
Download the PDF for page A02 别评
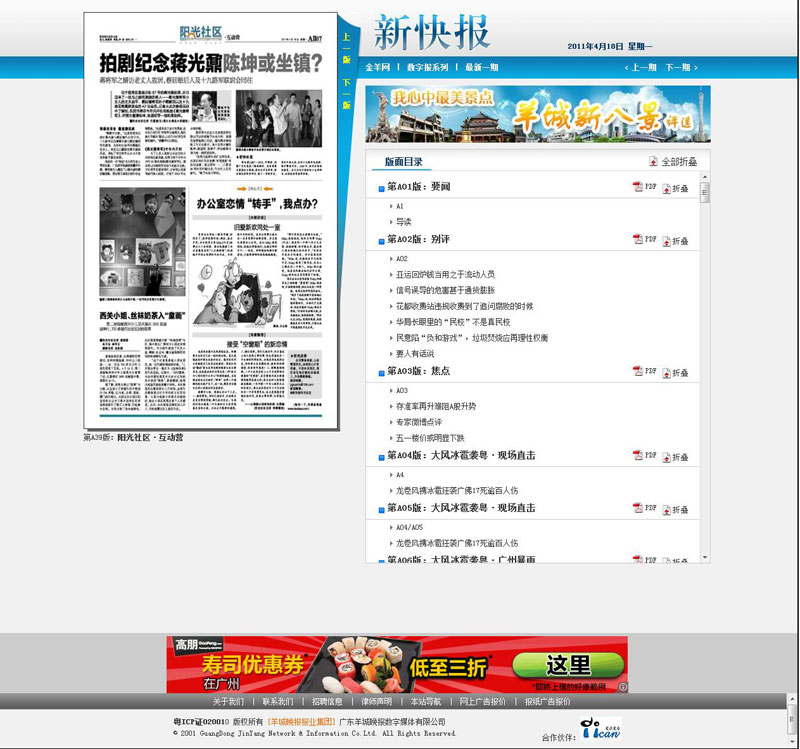pyautogui.click(x=644, y=239)
